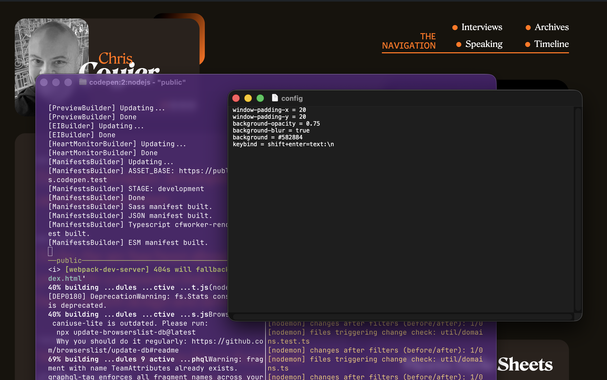Maximize the config window with green button
This screenshot has height=380, width=607.
260,98
